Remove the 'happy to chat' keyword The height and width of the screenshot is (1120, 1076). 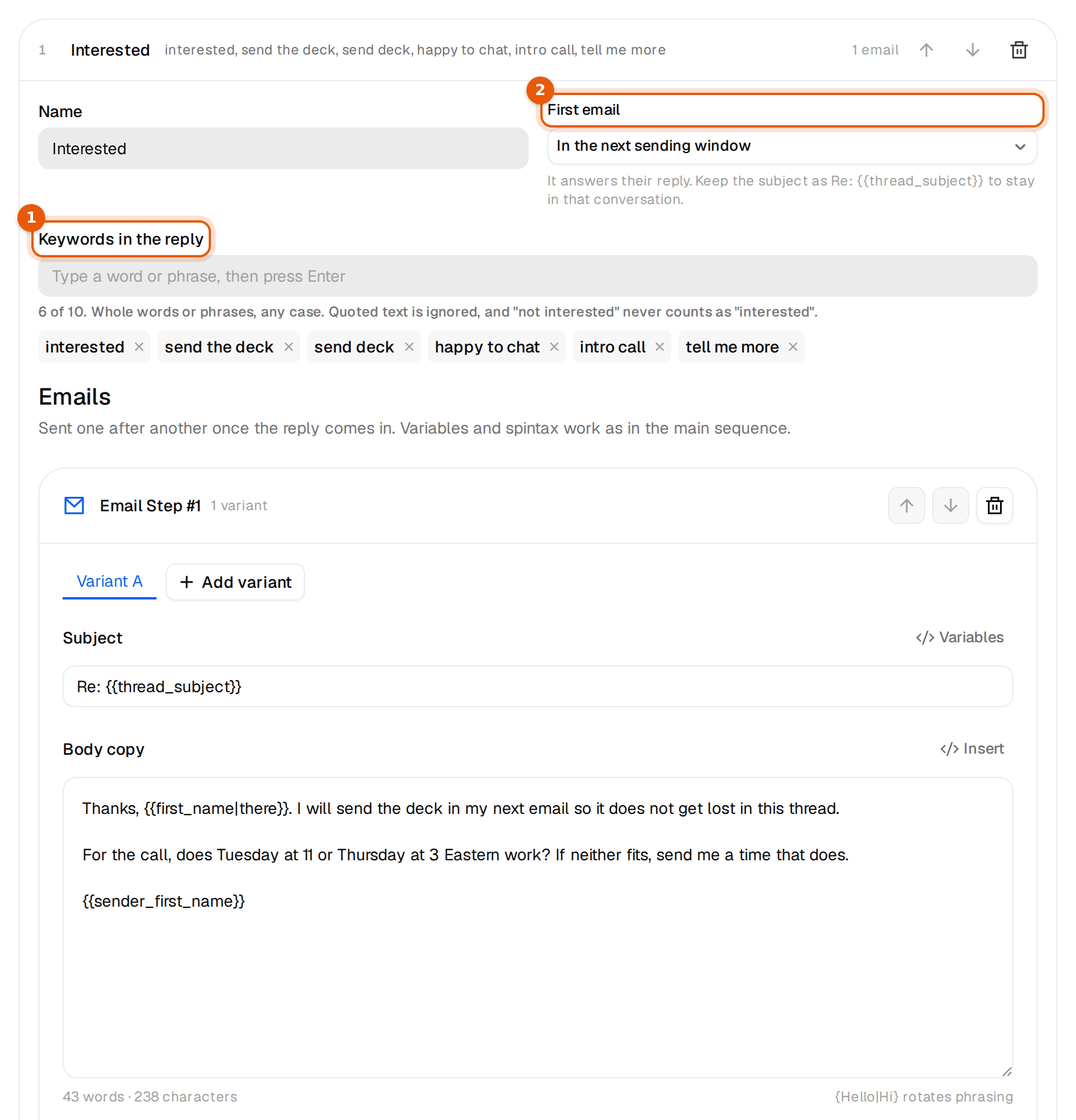(554, 347)
